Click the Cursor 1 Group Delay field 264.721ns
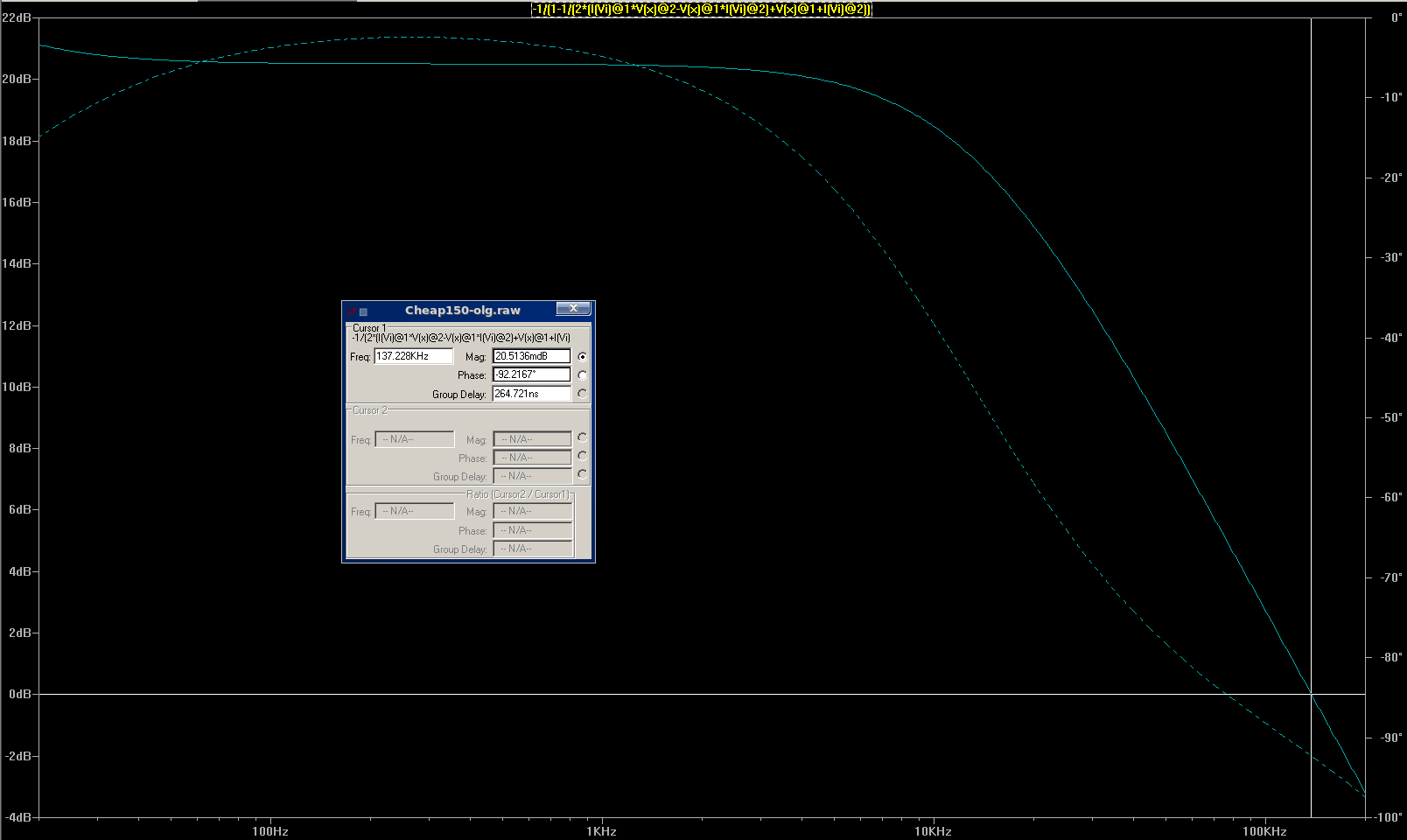This screenshot has width=1407, height=840. coord(532,394)
